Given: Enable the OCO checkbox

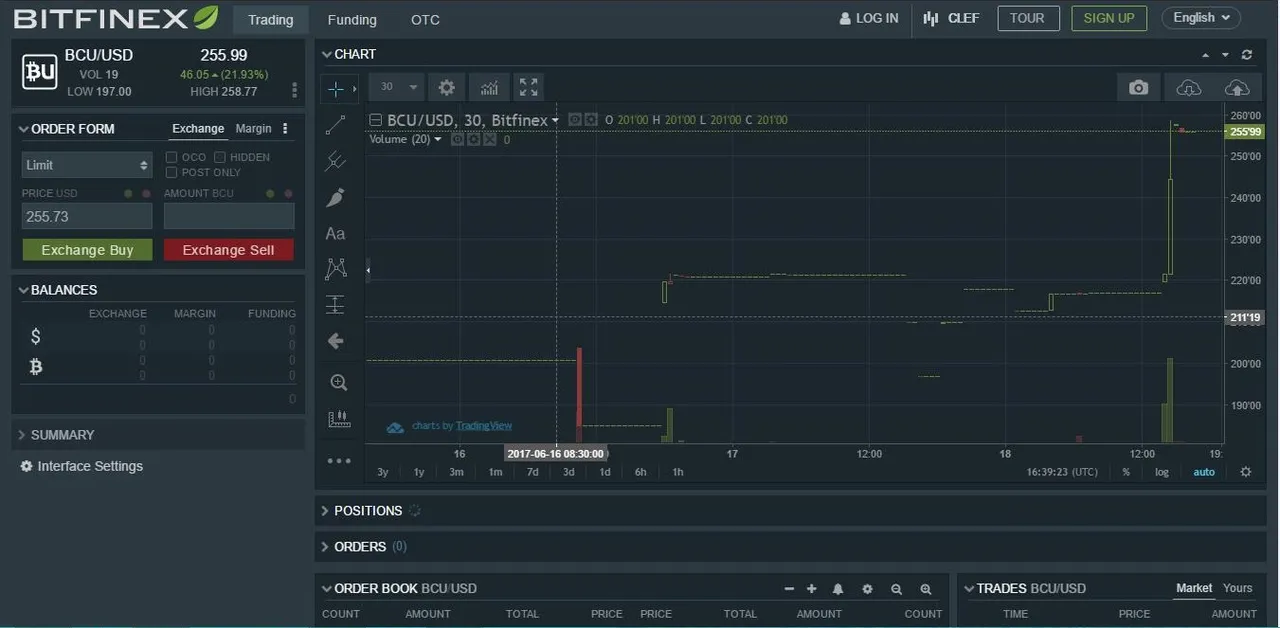Looking at the screenshot, I should 172,157.
